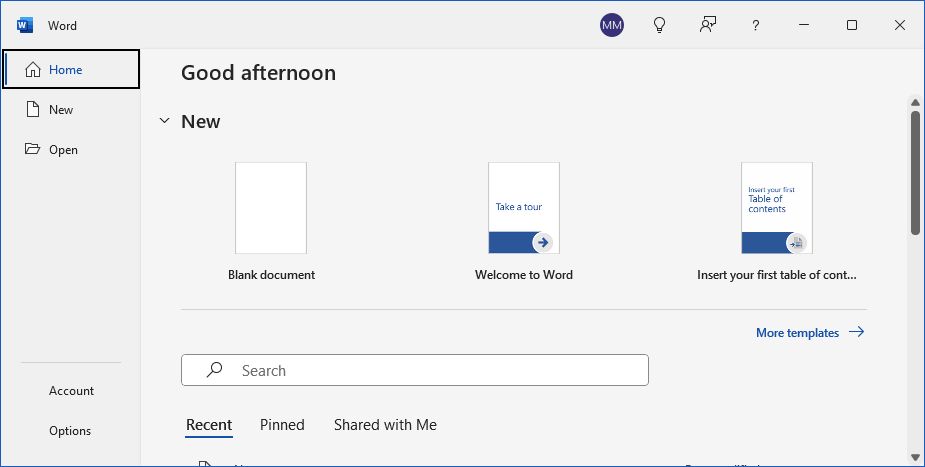Screen dimensions: 925x467
Task: Click the magnifier icon in the Search box
Action: tap(214, 370)
